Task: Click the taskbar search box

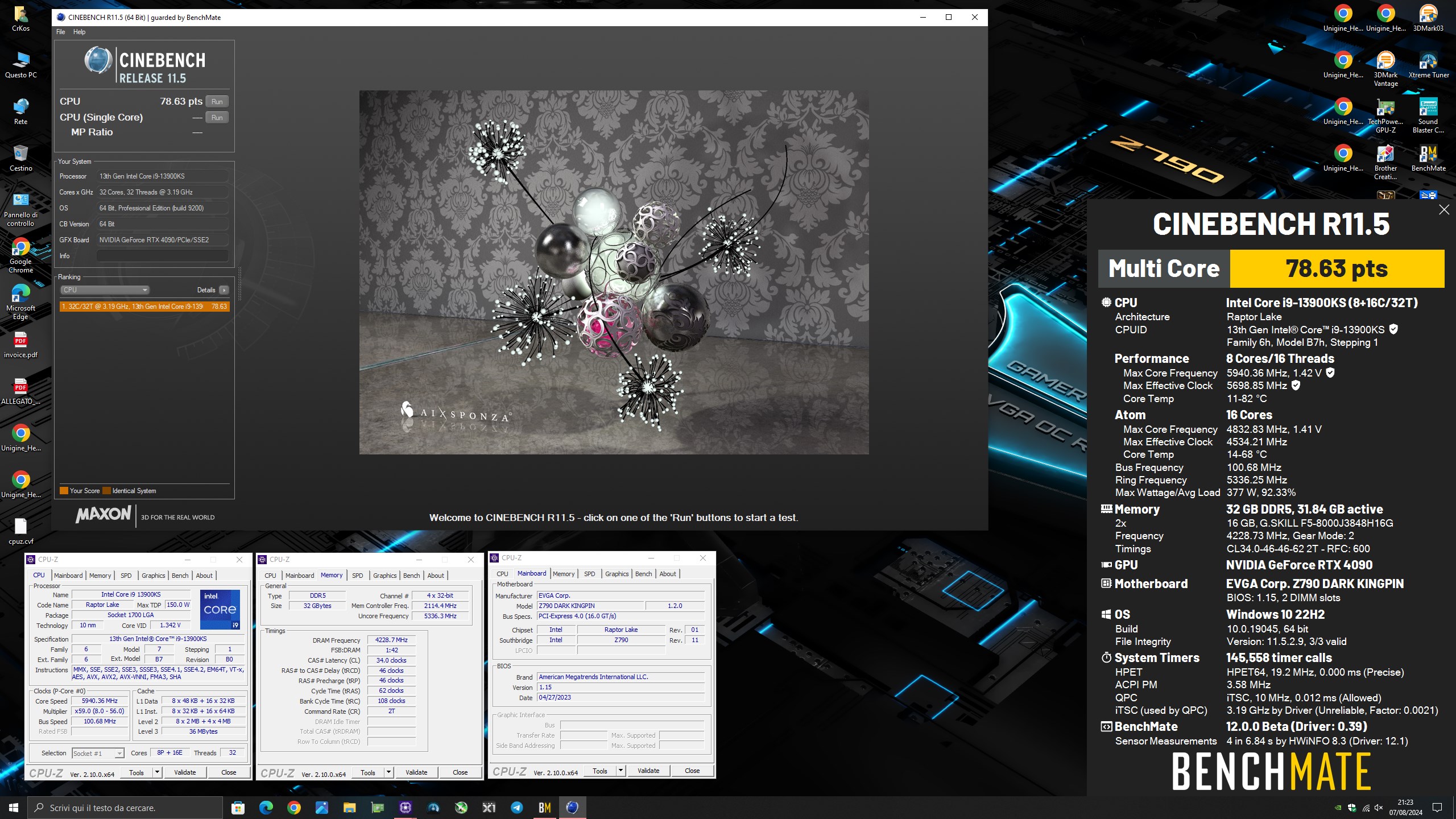Action: point(125,808)
